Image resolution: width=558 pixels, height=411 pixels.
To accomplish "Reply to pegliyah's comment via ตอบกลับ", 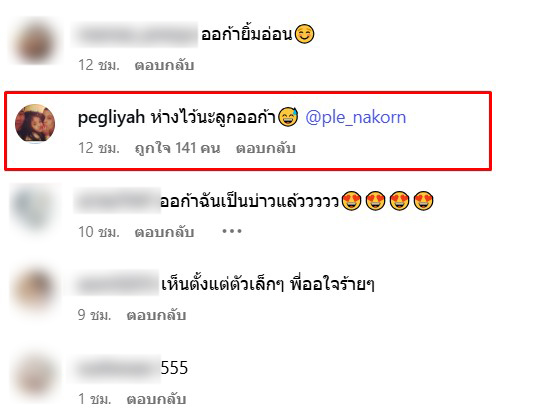I will [x=265, y=148].
